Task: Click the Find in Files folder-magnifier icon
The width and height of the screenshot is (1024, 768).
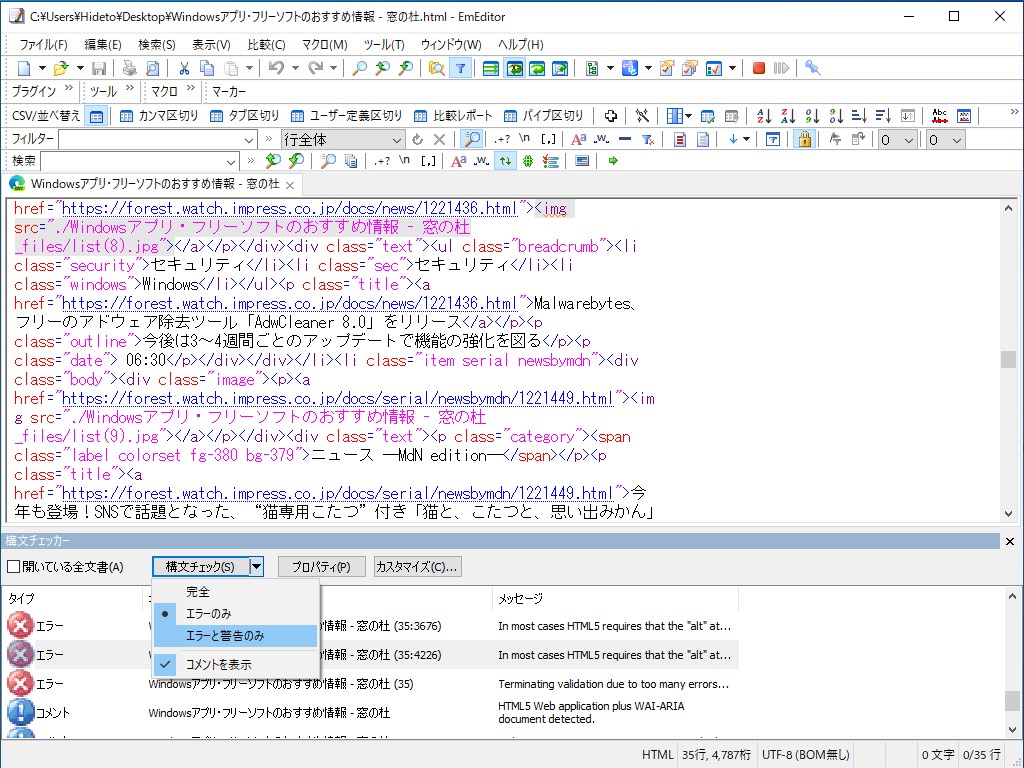Action: (436, 68)
